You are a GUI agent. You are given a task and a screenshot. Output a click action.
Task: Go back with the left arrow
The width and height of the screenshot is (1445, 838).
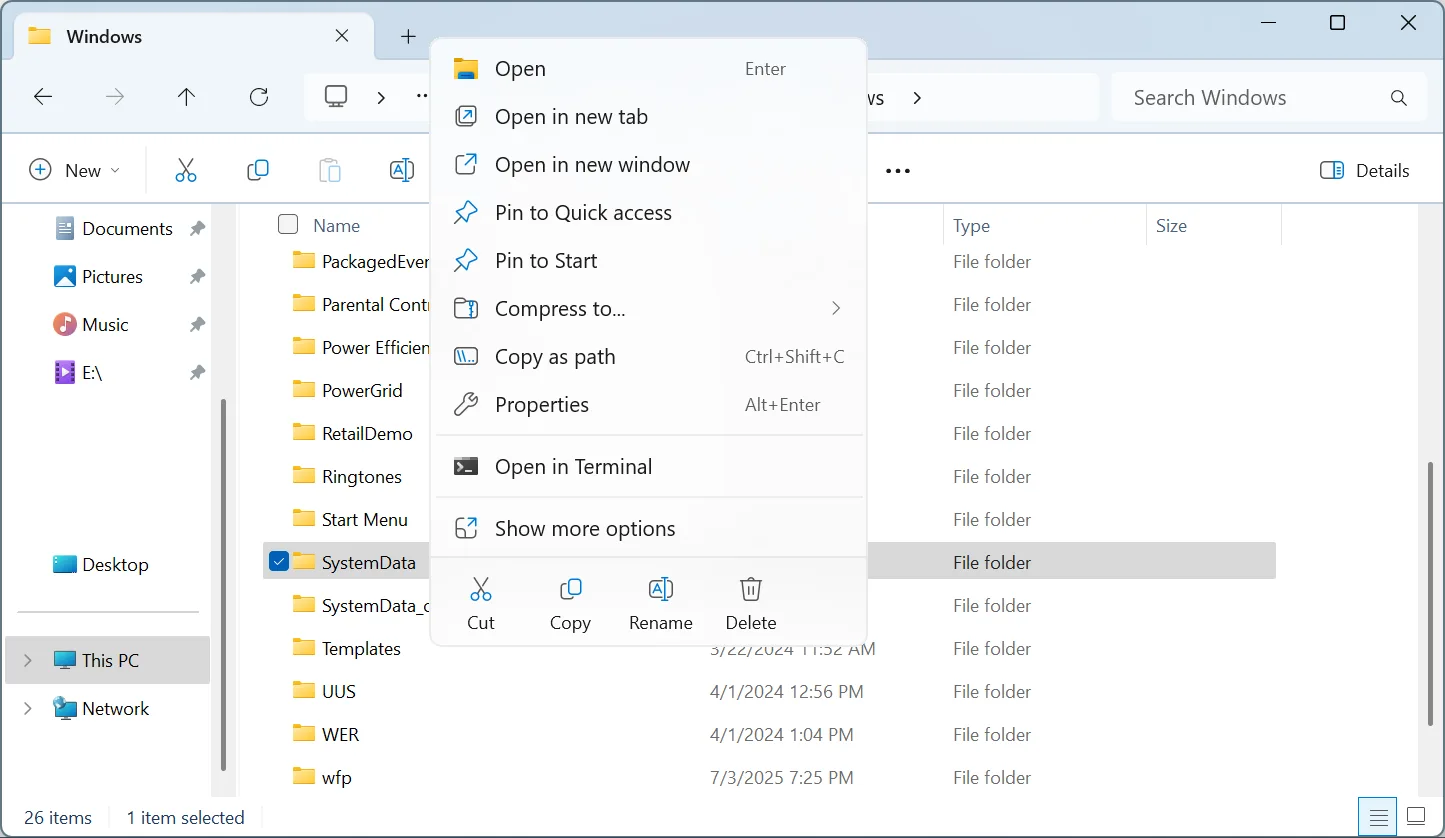click(43, 97)
